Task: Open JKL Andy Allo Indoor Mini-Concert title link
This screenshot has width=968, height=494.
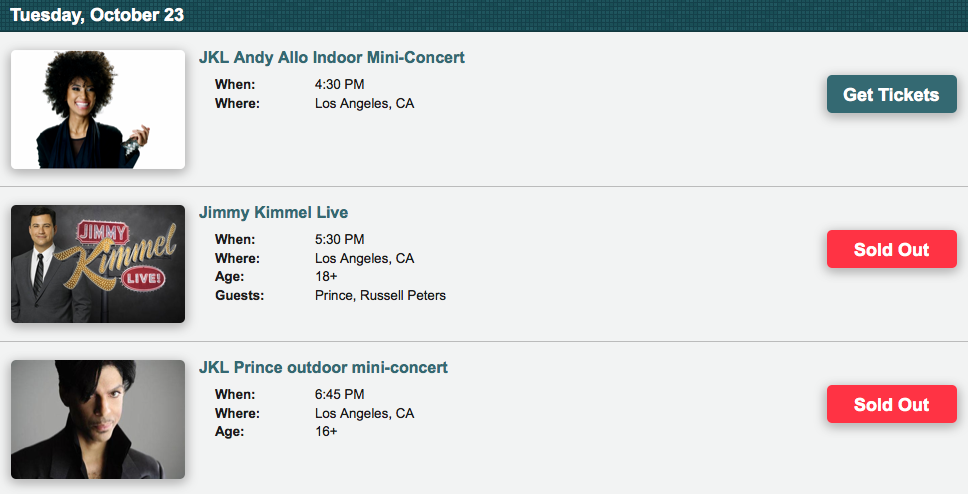Action: pos(331,58)
